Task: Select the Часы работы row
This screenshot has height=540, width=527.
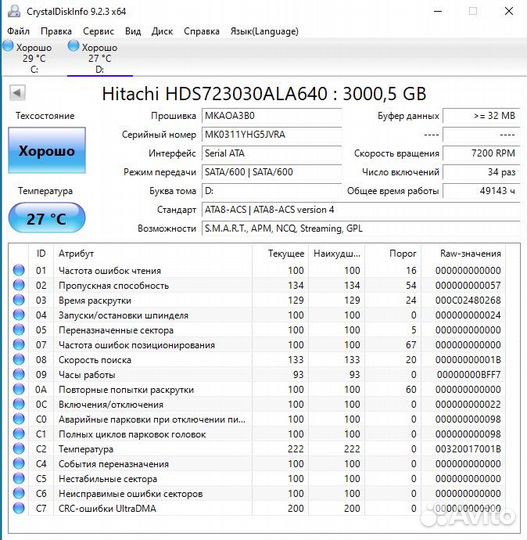Action: [257, 374]
